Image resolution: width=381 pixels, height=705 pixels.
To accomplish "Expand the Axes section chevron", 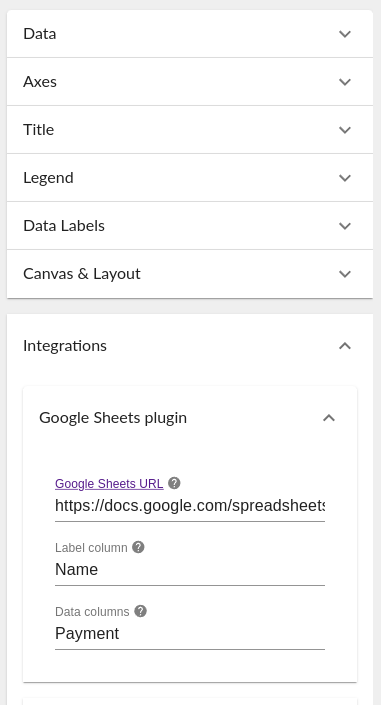I will [x=345, y=82].
